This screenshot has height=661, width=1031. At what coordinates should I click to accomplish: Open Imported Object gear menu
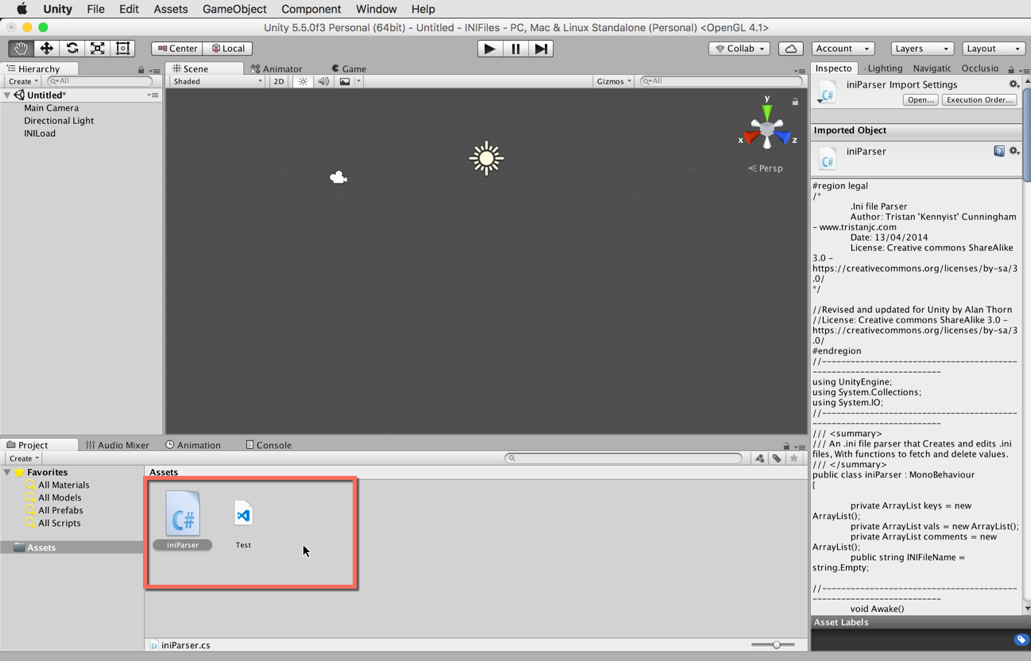point(1014,151)
